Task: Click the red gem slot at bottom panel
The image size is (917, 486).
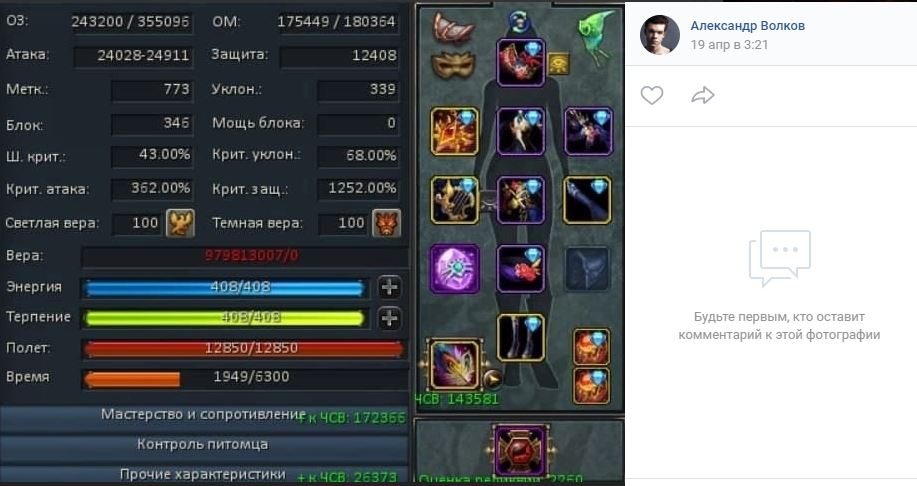Action: click(x=519, y=451)
